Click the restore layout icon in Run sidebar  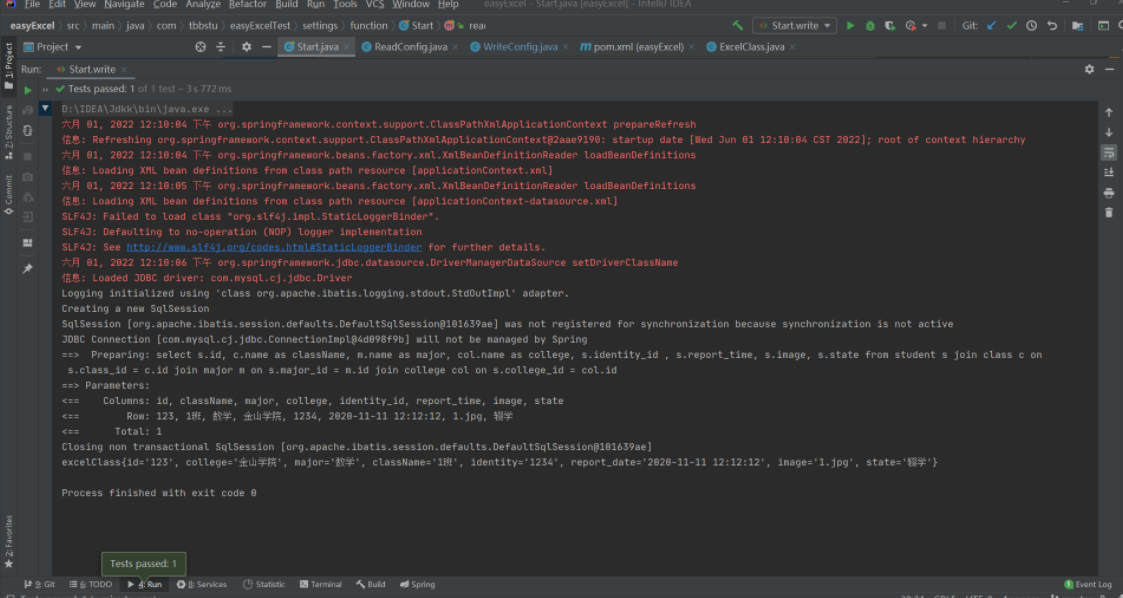point(27,243)
